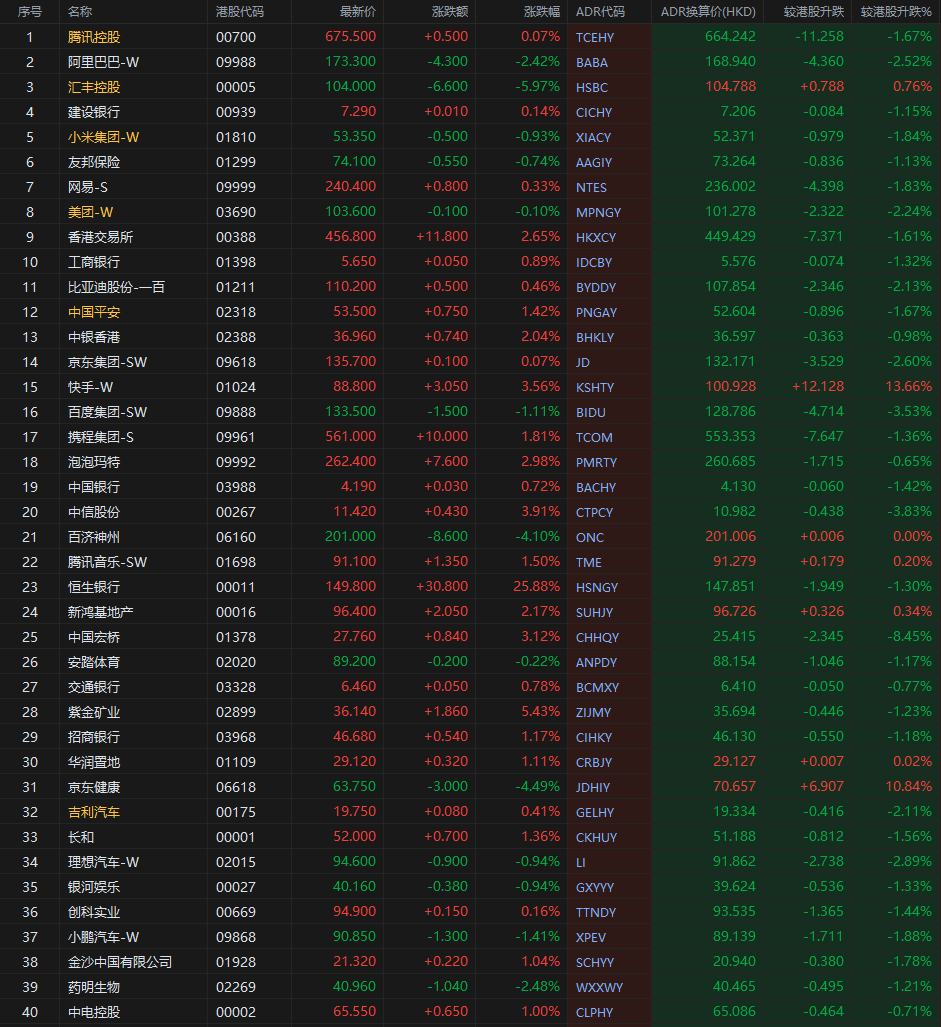Viewport: 941px width, 1027px height.
Task: Select stock name 快手-W
Action: (x=90, y=387)
